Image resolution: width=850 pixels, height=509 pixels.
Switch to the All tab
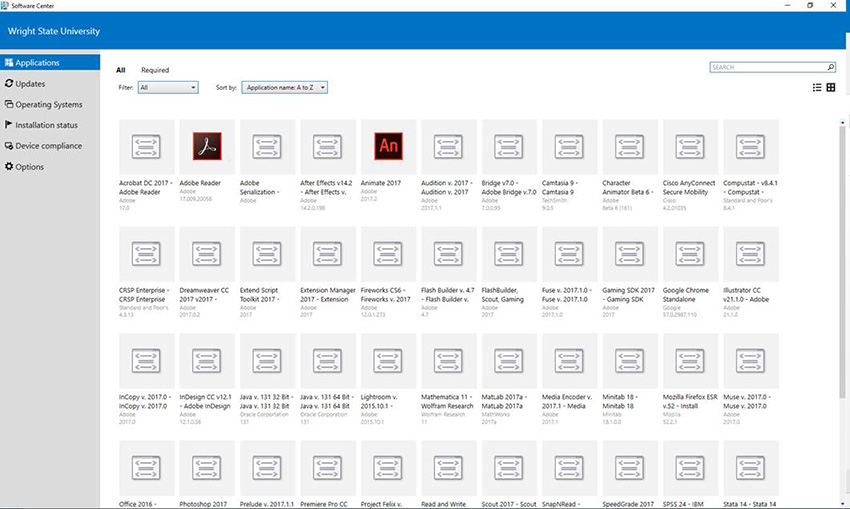[x=120, y=70]
